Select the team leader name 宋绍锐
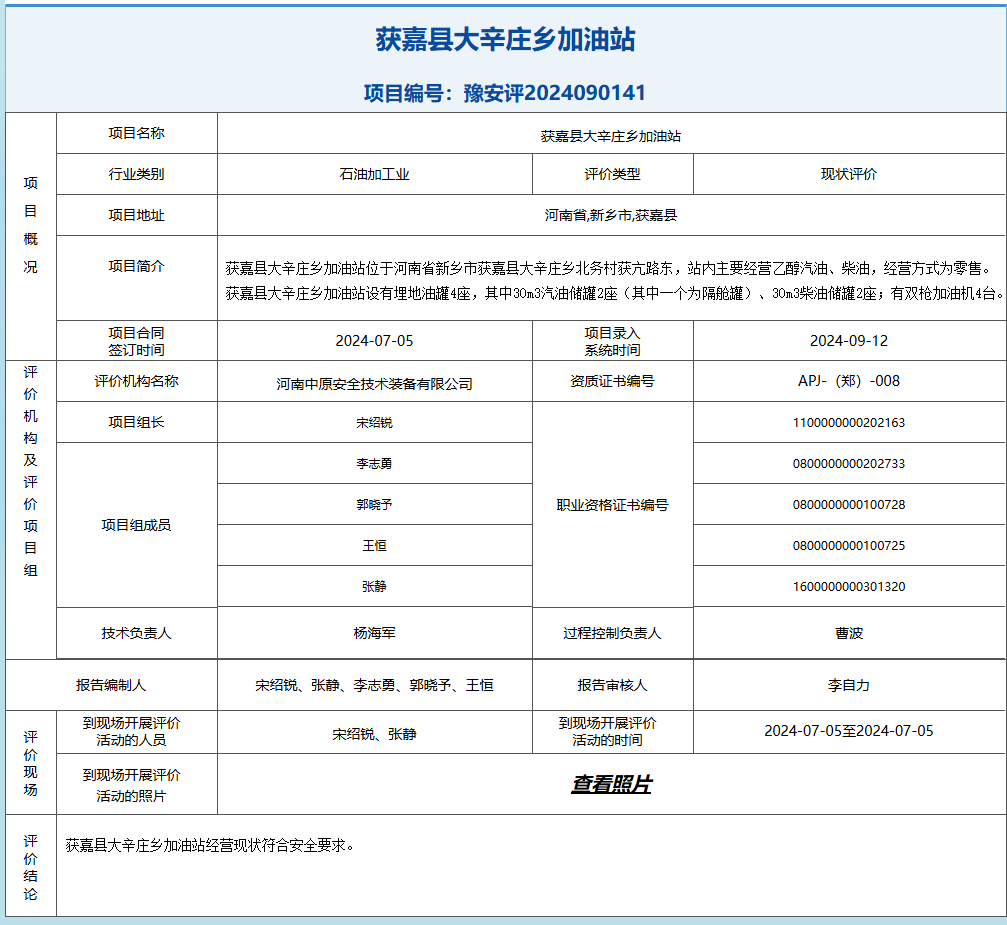This screenshot has height=925, width=1007. (x=374, y=423)
